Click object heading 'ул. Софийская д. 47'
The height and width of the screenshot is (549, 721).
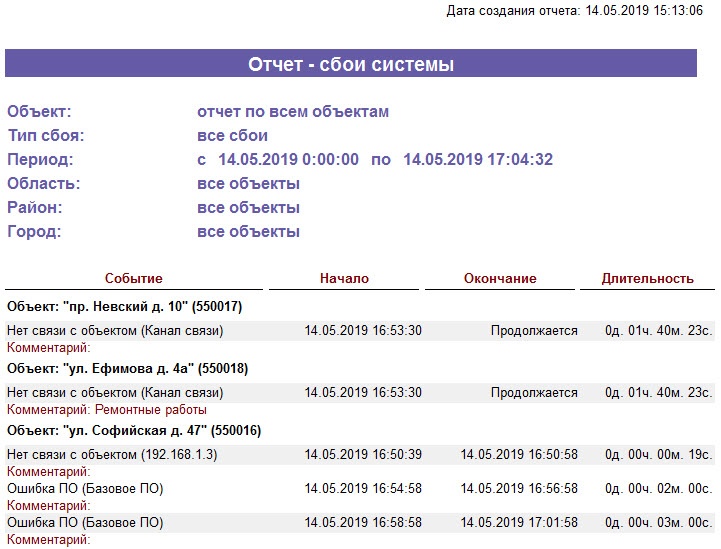tap(134, 430)
